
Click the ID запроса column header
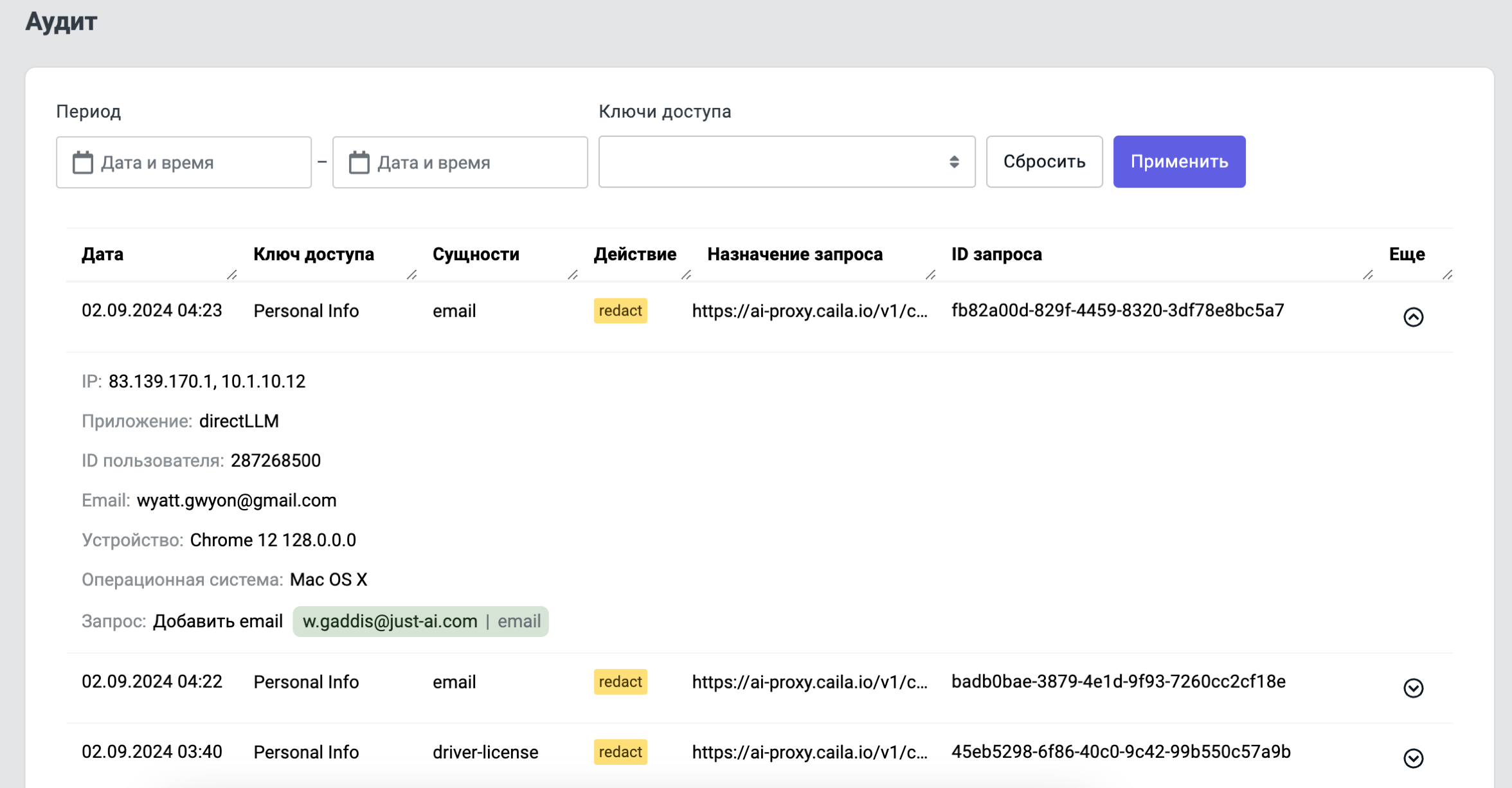tap(996, 255)
